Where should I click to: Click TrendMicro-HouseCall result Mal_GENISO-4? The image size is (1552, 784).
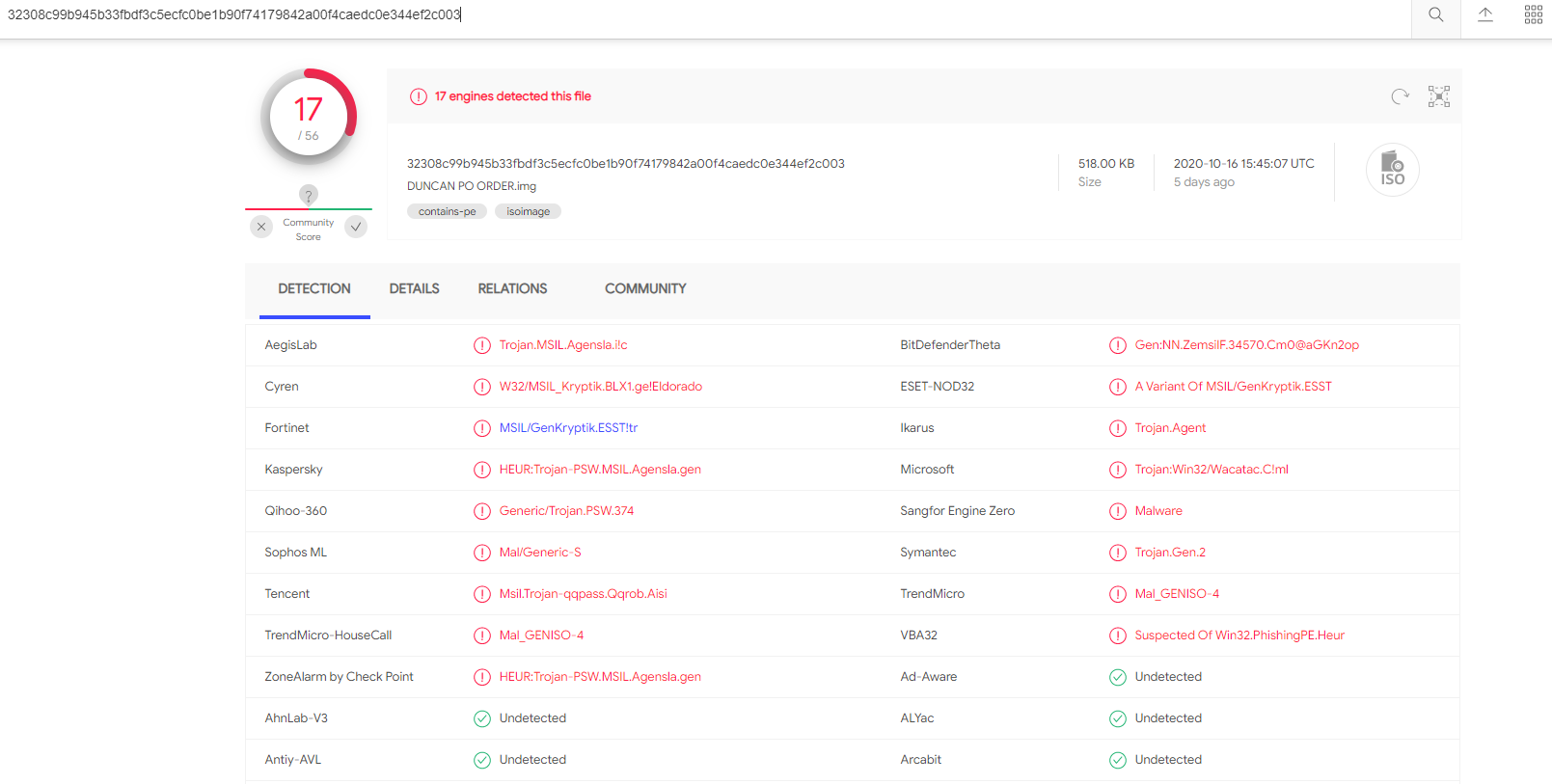(541, 635)
